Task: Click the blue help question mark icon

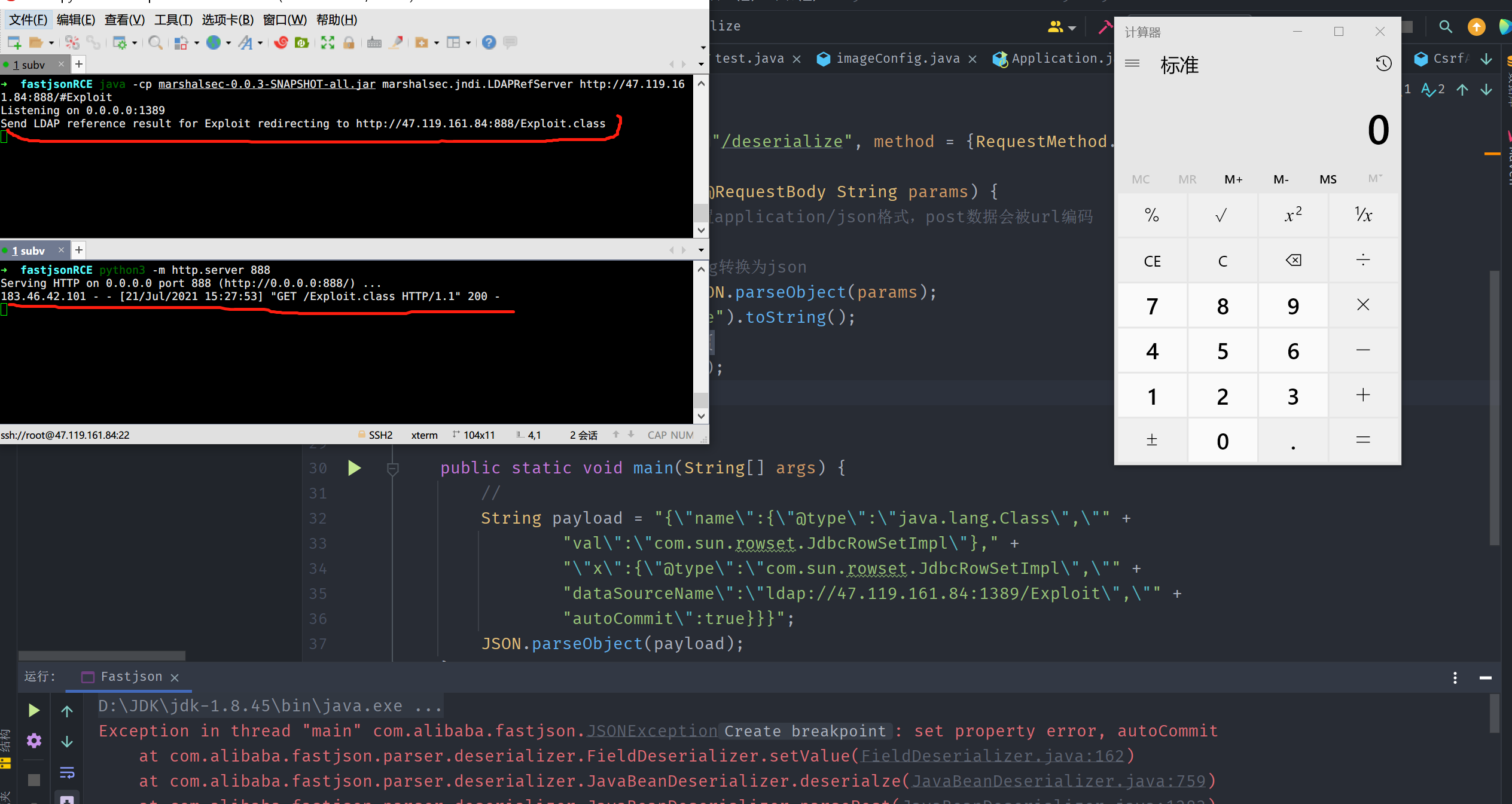Action: tap(489, 42)
